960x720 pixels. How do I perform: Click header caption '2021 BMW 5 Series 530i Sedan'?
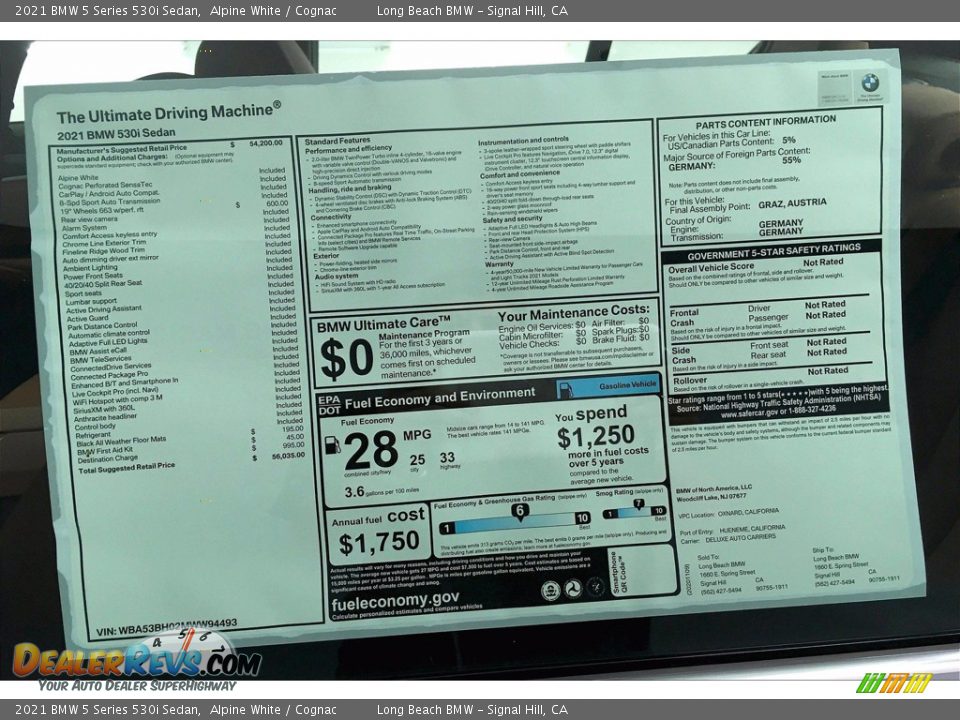tap(108, 10)
